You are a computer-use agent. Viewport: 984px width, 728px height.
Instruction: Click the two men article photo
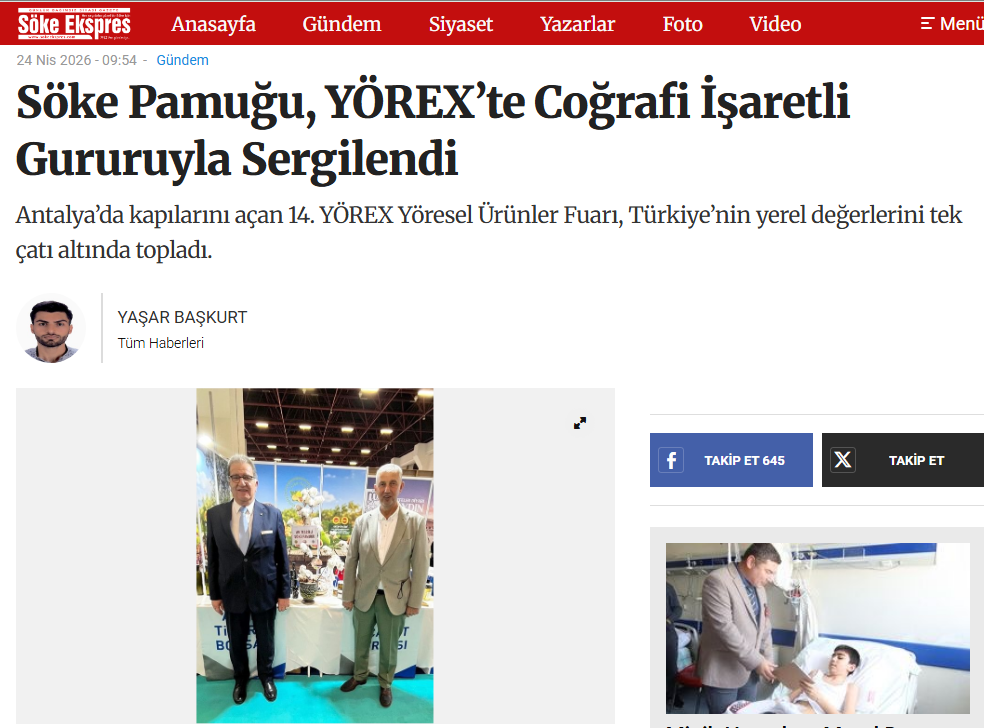314,555
